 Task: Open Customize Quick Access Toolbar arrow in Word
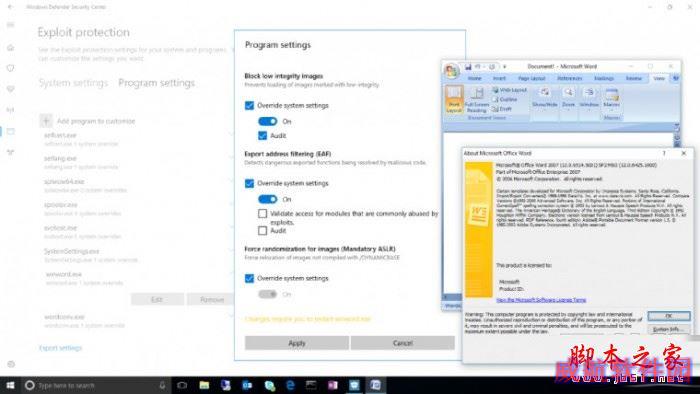coord(504,67)
